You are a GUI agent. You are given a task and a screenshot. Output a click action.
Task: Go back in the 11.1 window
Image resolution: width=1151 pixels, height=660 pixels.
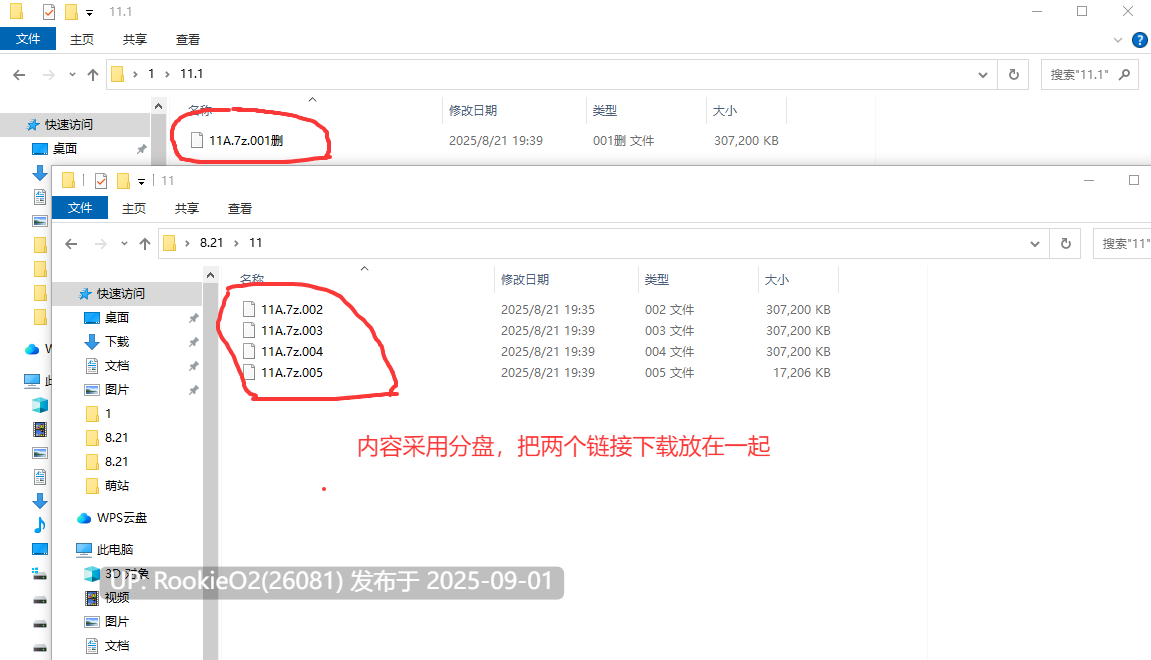coord(19,74)
